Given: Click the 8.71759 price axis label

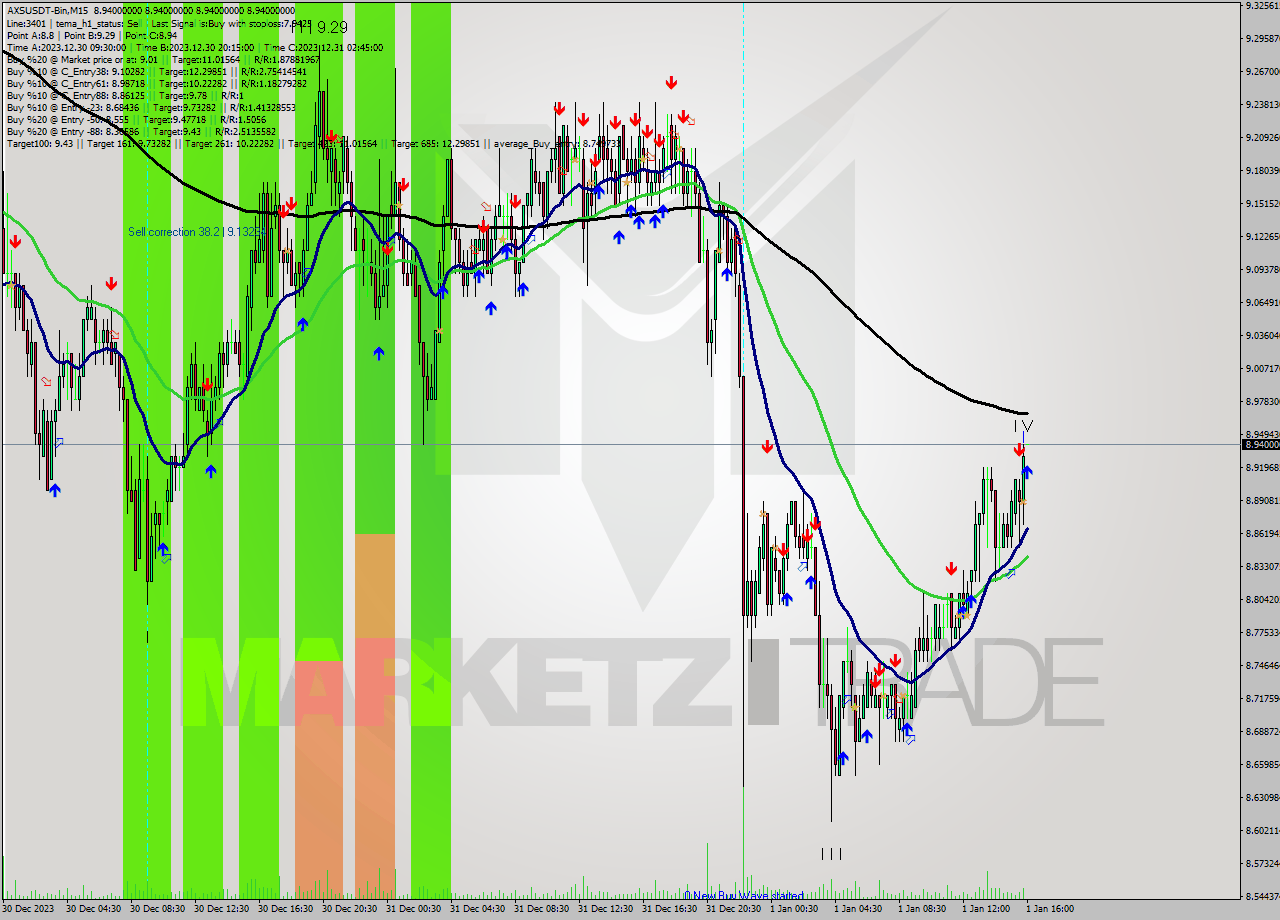Looking at the screenshot, I should [1262, 699].
